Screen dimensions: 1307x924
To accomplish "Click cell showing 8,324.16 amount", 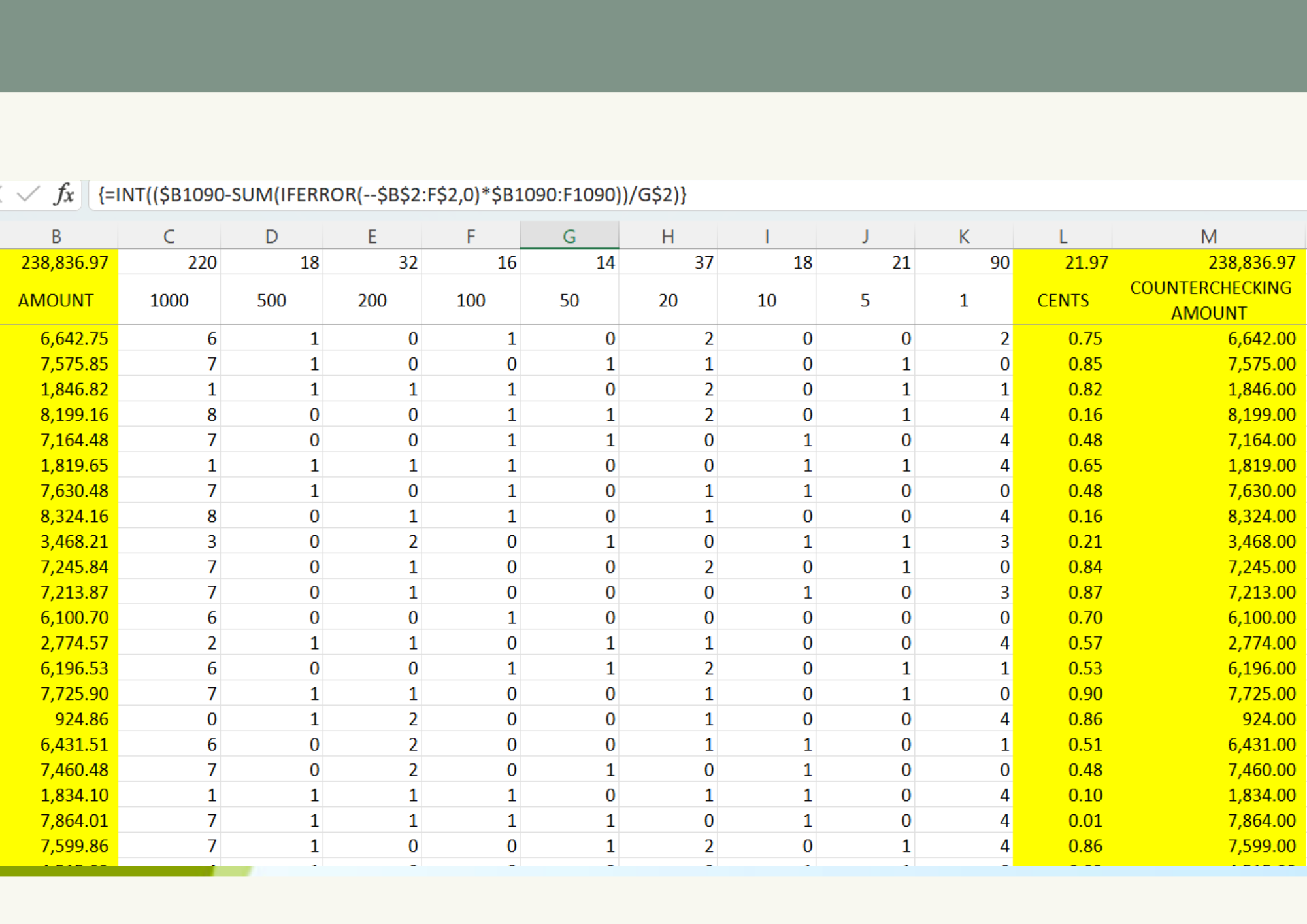I will [73, 516].
